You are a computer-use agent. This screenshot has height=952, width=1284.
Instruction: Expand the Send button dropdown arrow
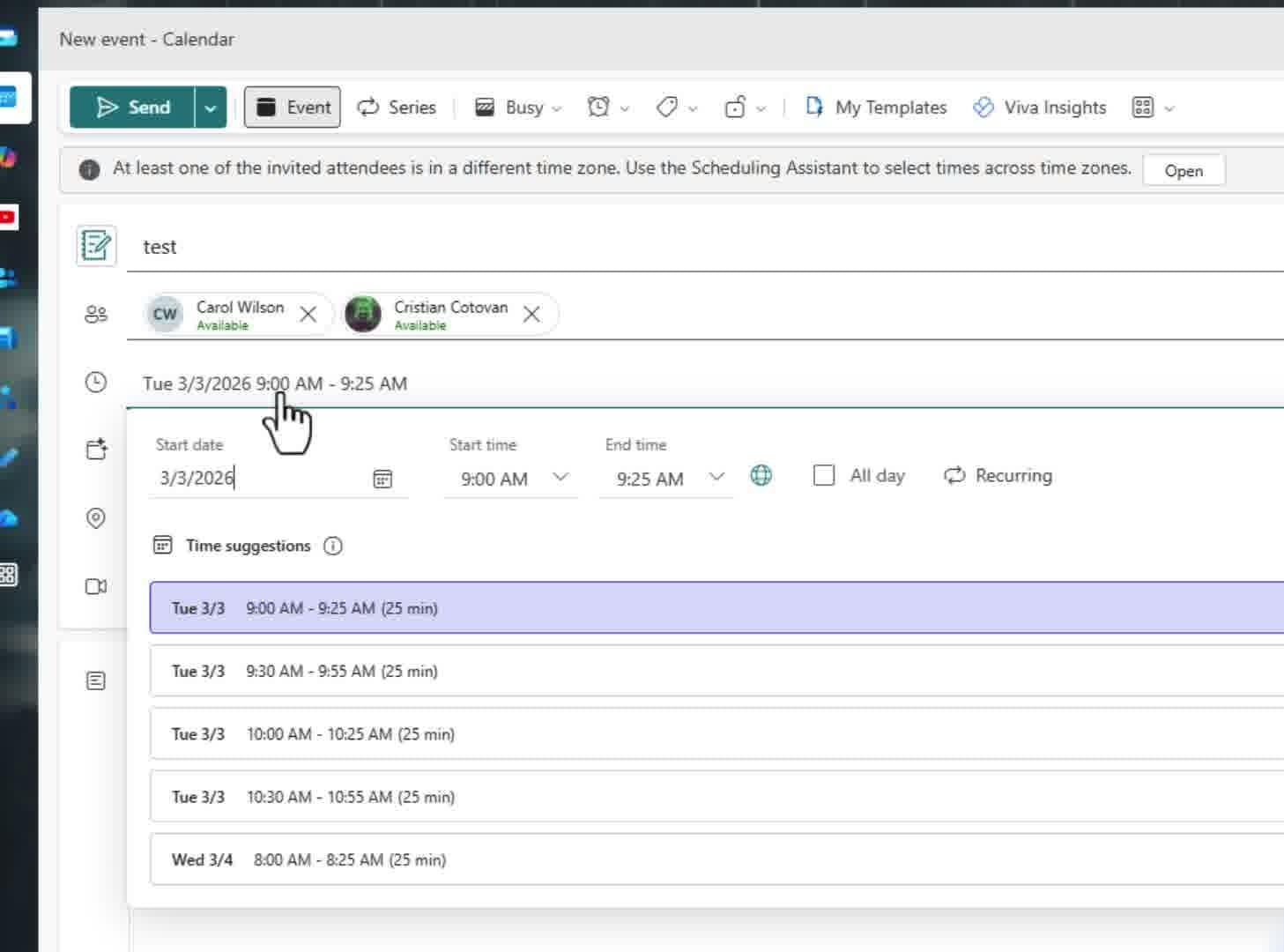210,107
